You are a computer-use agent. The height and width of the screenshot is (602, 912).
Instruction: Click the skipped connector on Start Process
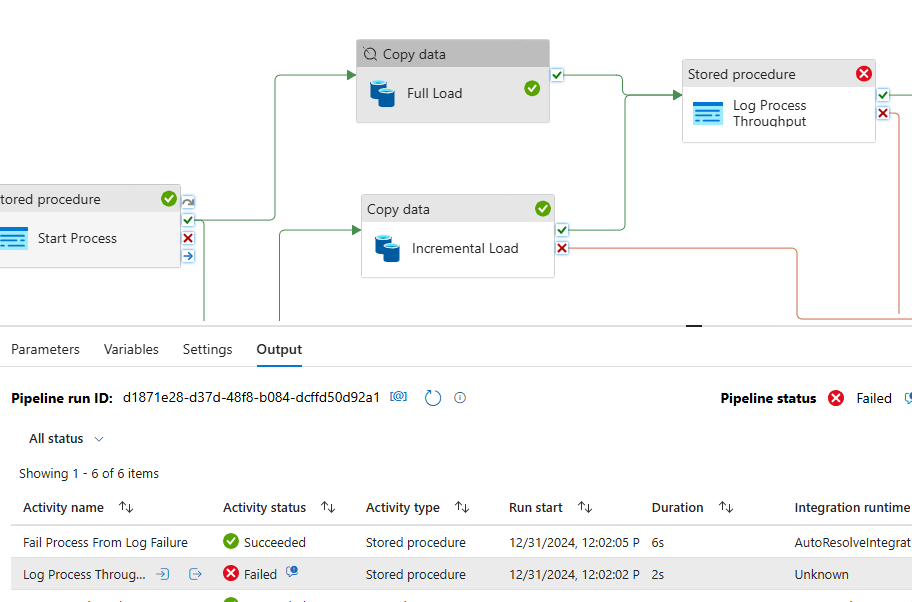point(188,201)
